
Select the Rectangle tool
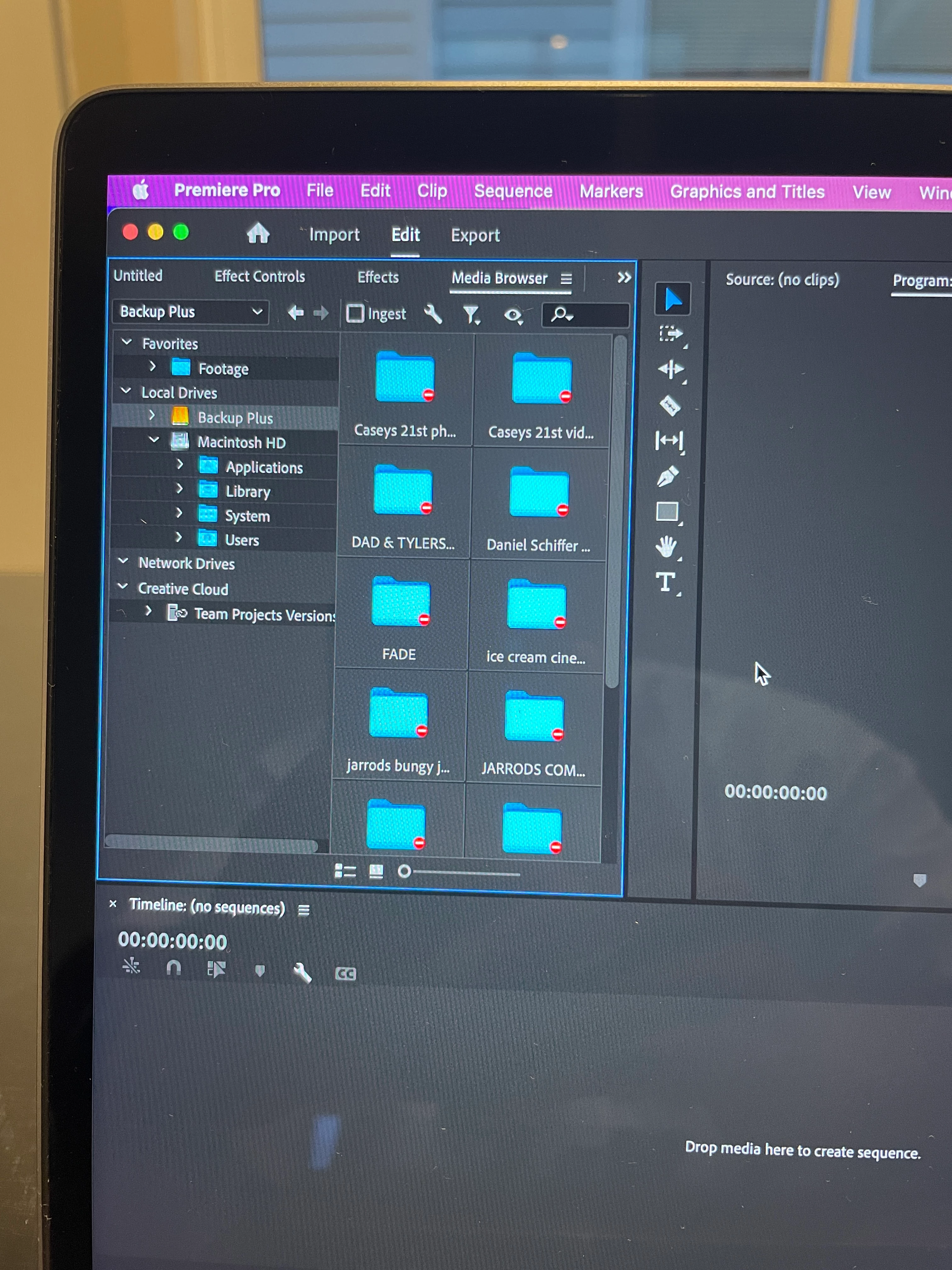coord(667,511)
